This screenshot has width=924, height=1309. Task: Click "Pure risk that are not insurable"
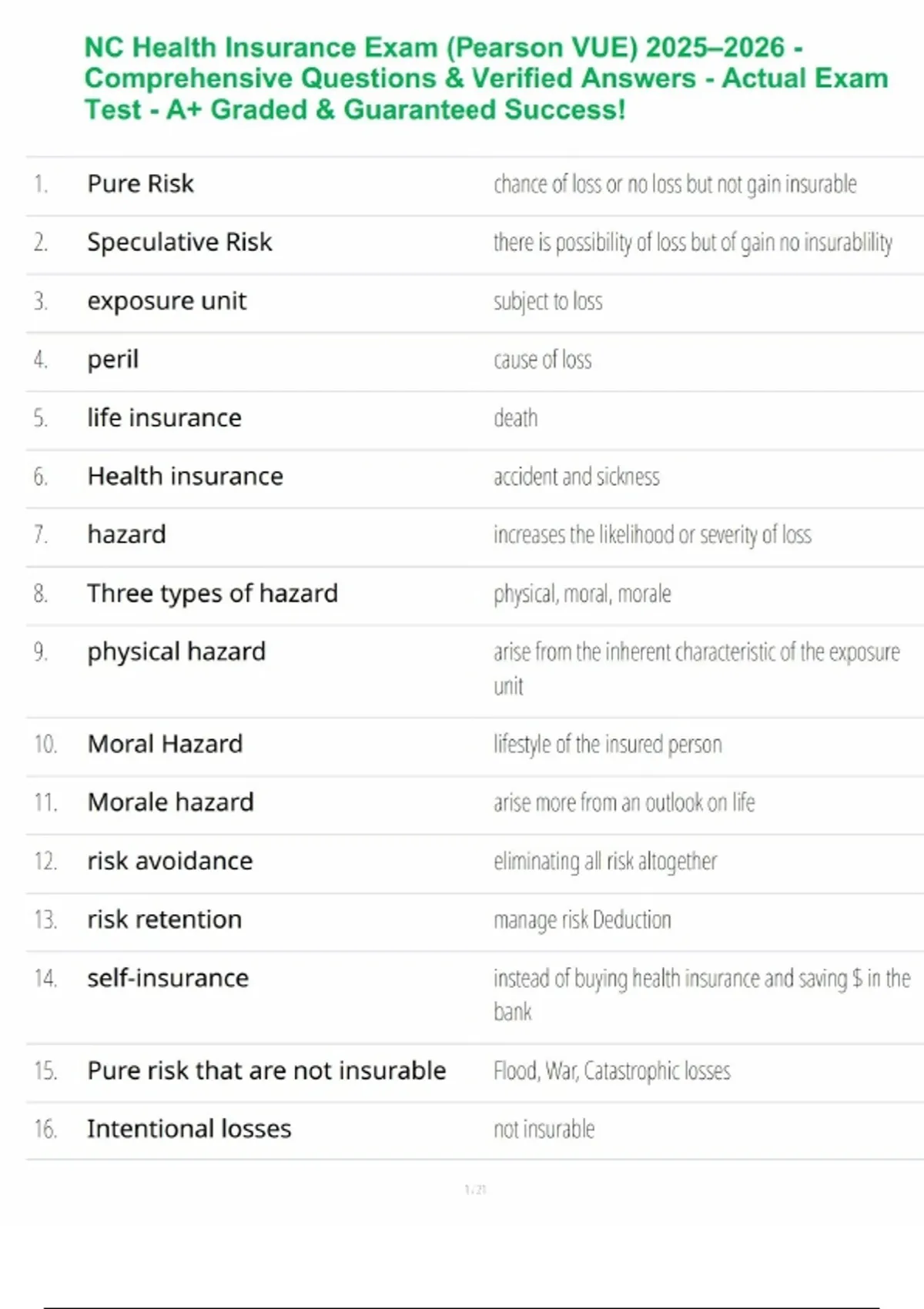(x=266, y=1070)
